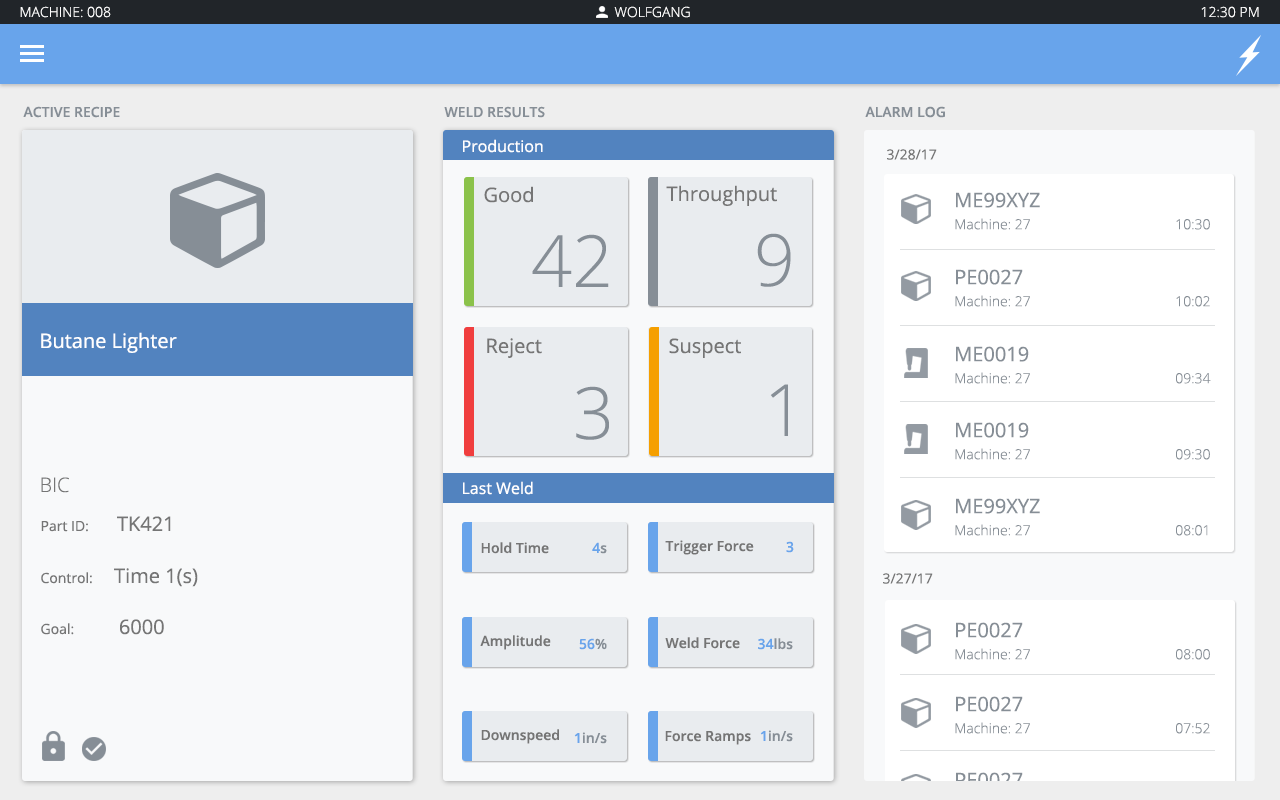Click the user icon next to WOLFGANG
1280x800 pixels.
(x=602, y=13)
